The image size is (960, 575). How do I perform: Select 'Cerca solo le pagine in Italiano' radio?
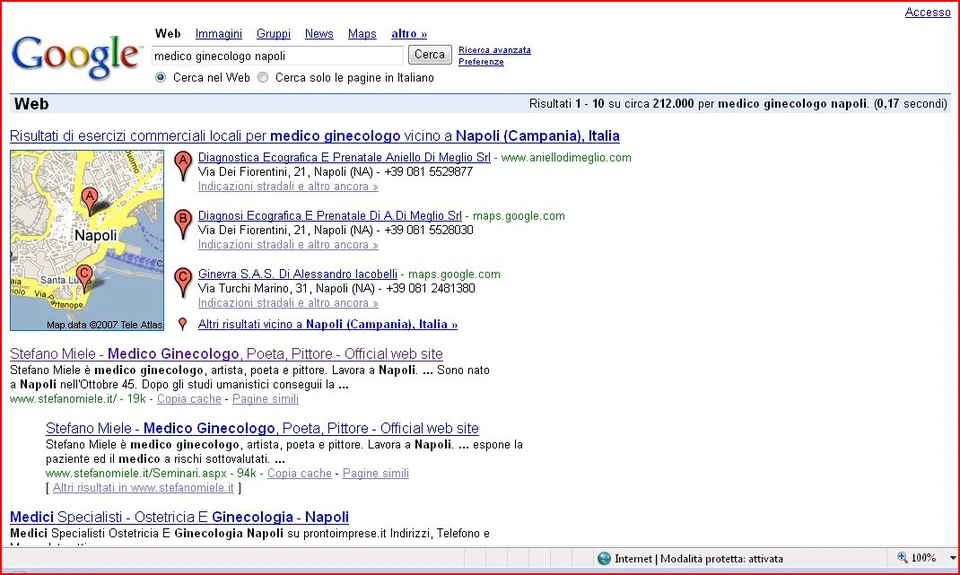(263, 78)
